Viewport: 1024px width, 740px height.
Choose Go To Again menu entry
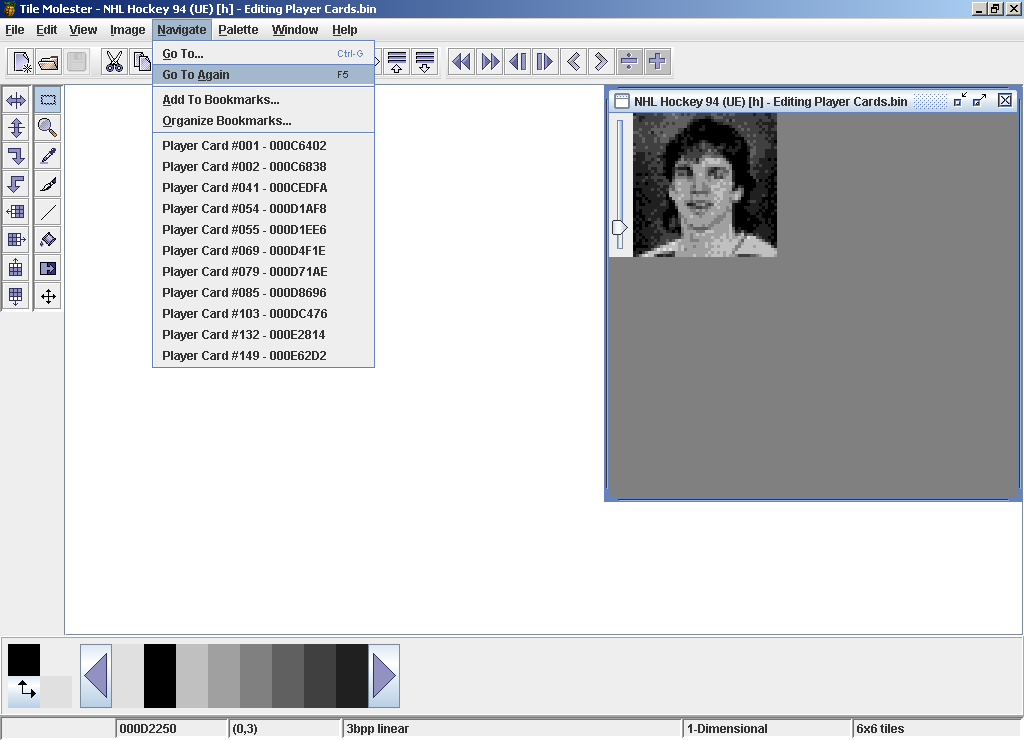click(x=196, y=75)
